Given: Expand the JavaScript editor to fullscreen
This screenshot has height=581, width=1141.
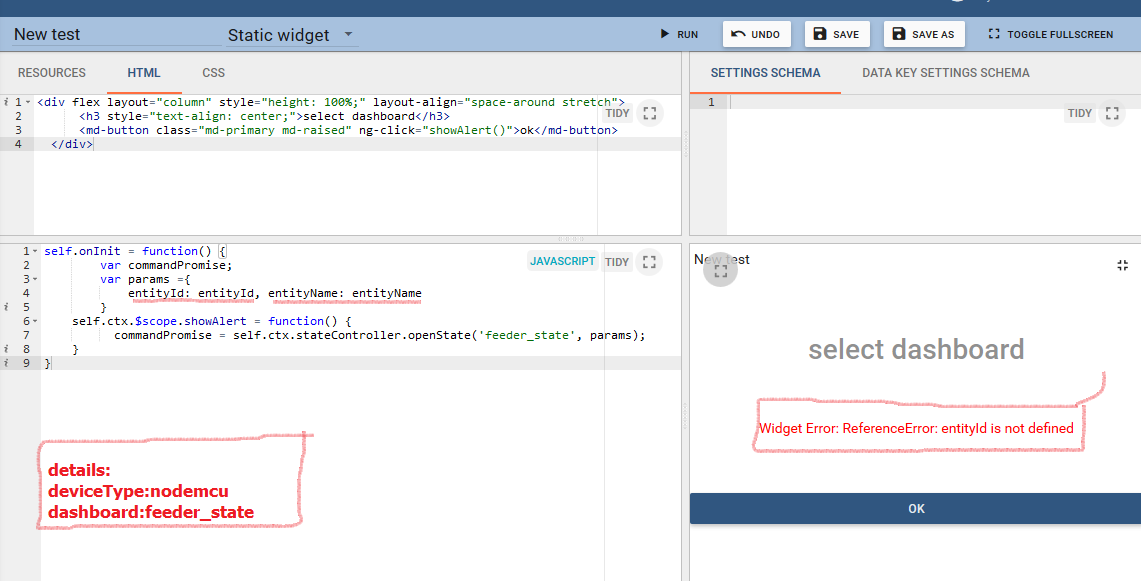Looking at the screenshot, I should pyautogui.click(x=650, y=261).
